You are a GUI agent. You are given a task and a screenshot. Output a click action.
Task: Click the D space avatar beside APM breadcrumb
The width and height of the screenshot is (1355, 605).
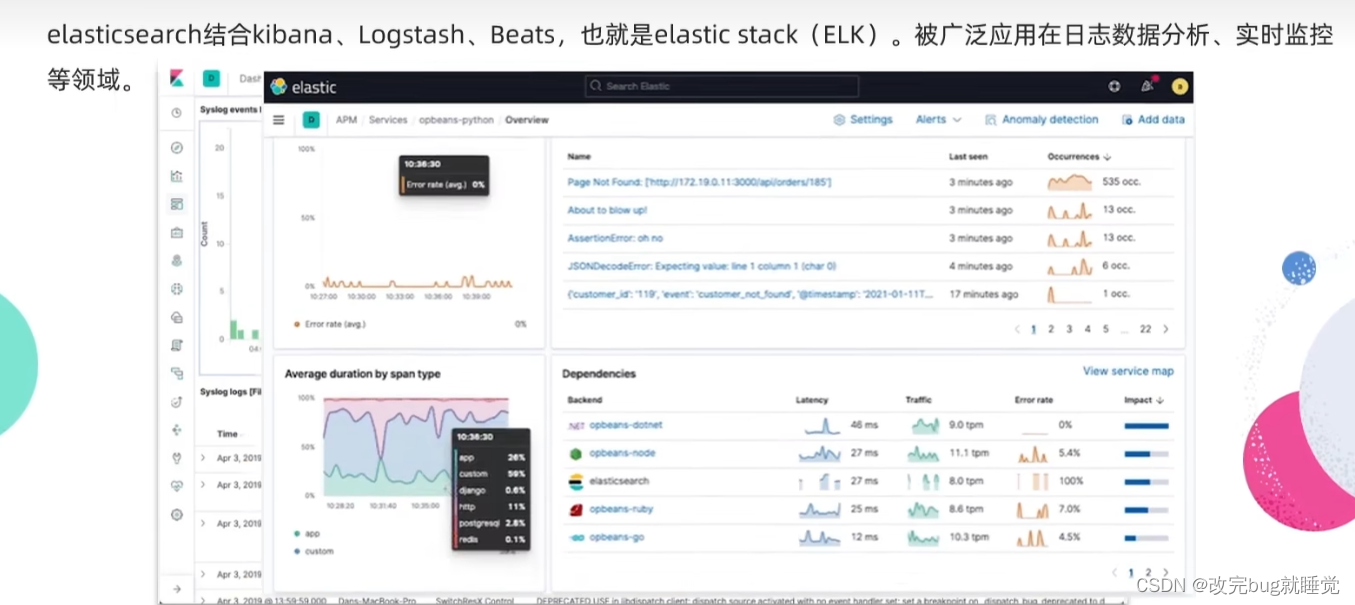pyautogui.click(x=311, y=120)
